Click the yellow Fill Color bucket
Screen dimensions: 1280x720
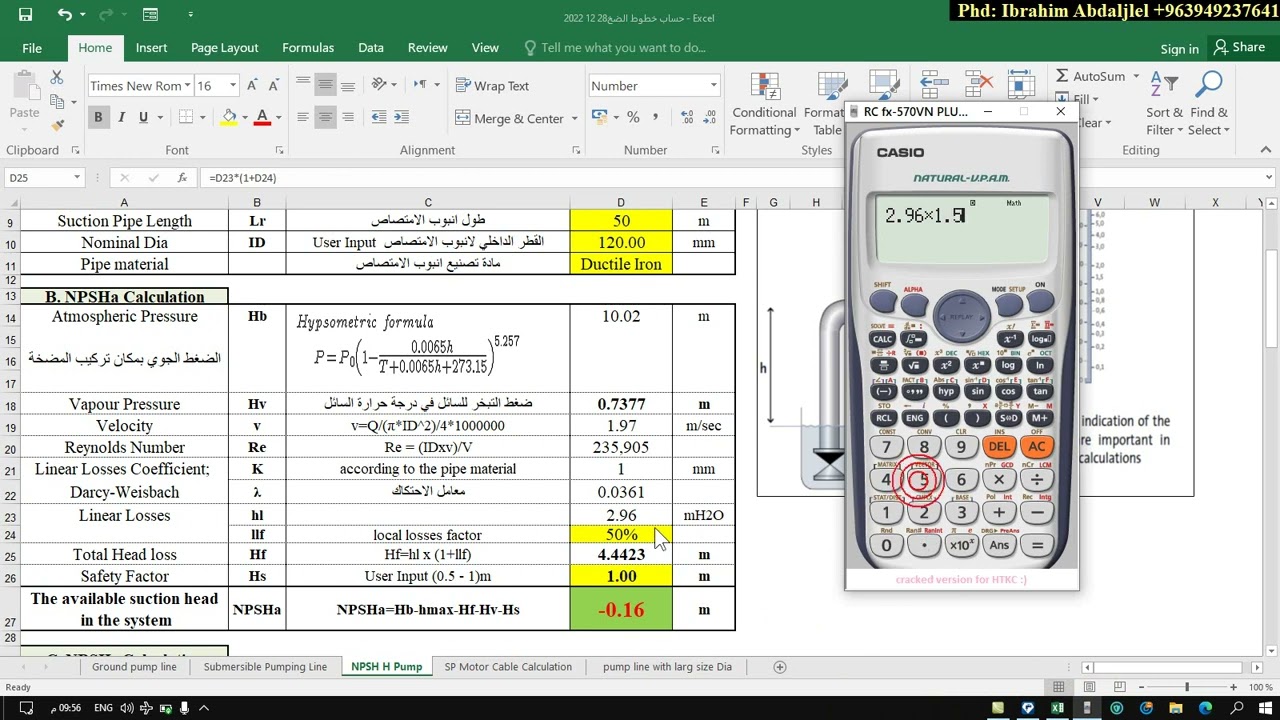(x=229, y=118)
